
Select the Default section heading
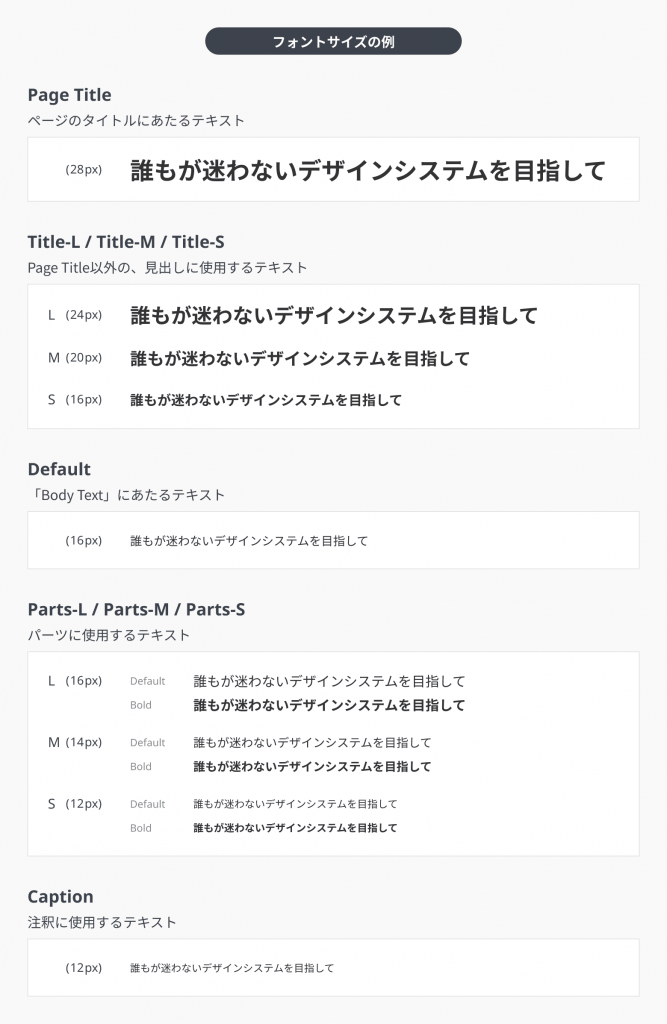click(59, 470)
